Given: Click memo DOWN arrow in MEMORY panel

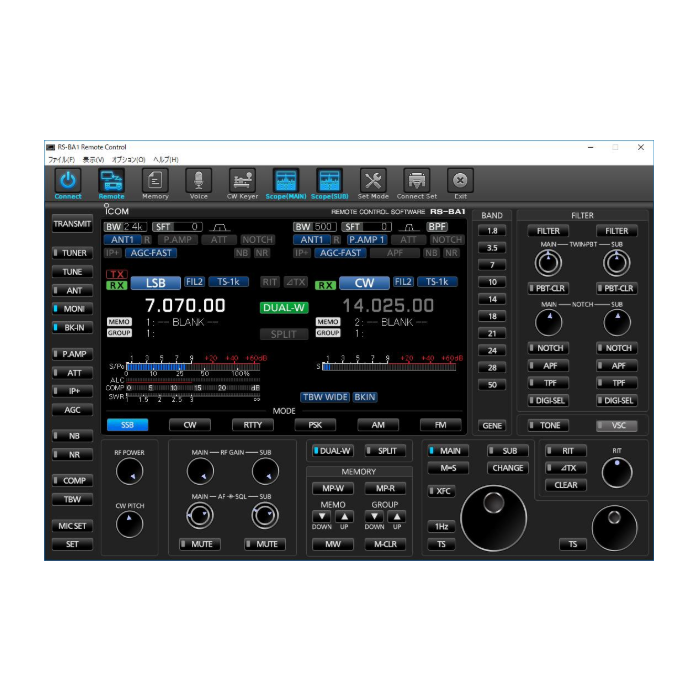Looking at the screenshot, I should (321, 517).
